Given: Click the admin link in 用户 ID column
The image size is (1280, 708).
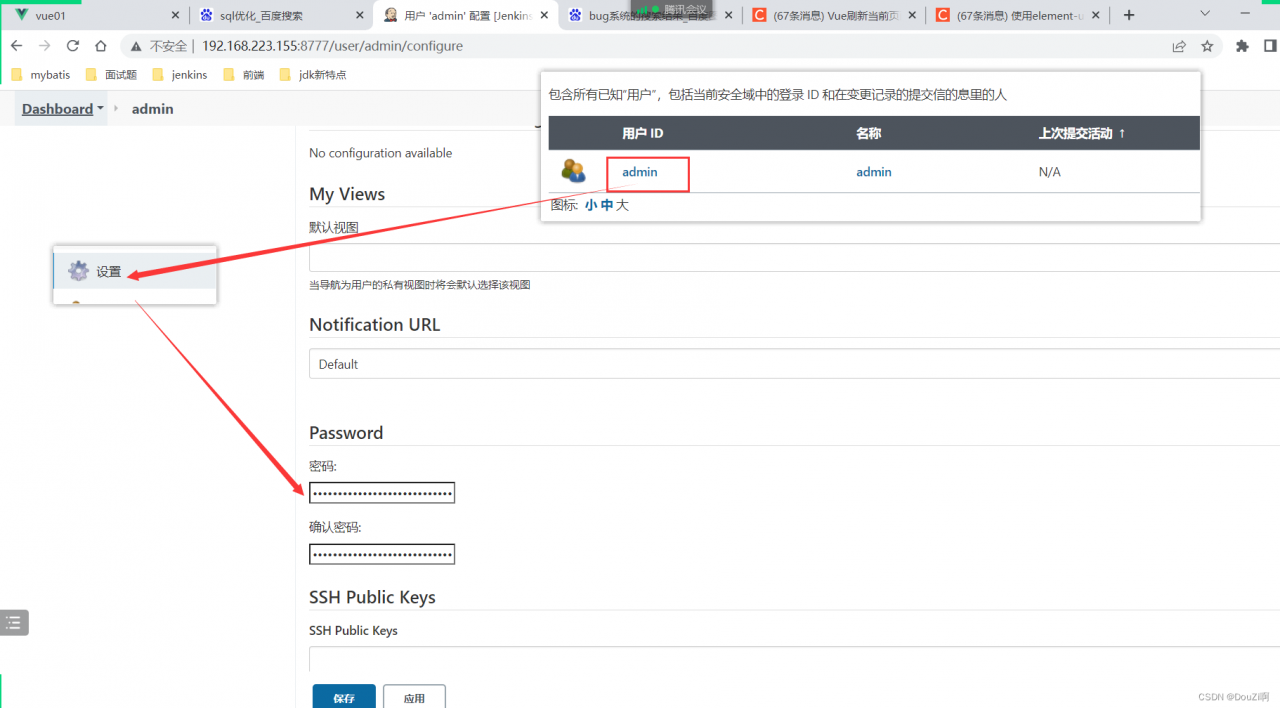Looking at the screenshot, I should click(640, 172).
